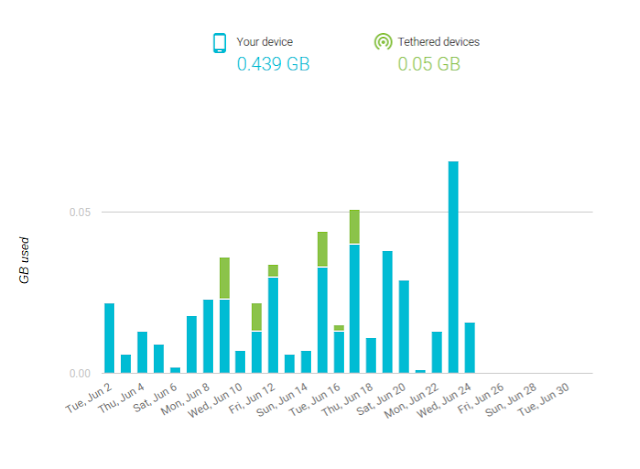640x469 pixels.
Task: Click the 0.05 GB tethered usage value
Action: pyautogui.click(x=429, y=64)
